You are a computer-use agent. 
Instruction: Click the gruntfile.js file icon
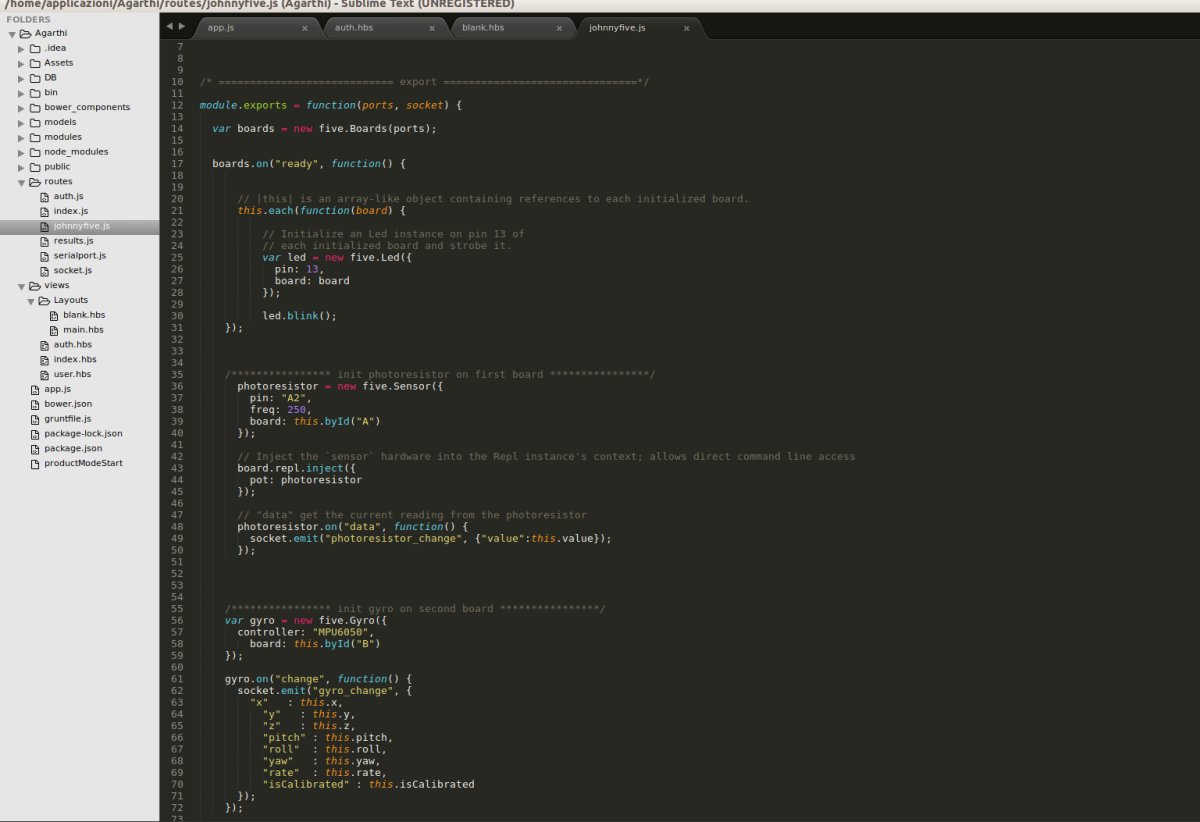pyautogui.click(x=35, y=419)
